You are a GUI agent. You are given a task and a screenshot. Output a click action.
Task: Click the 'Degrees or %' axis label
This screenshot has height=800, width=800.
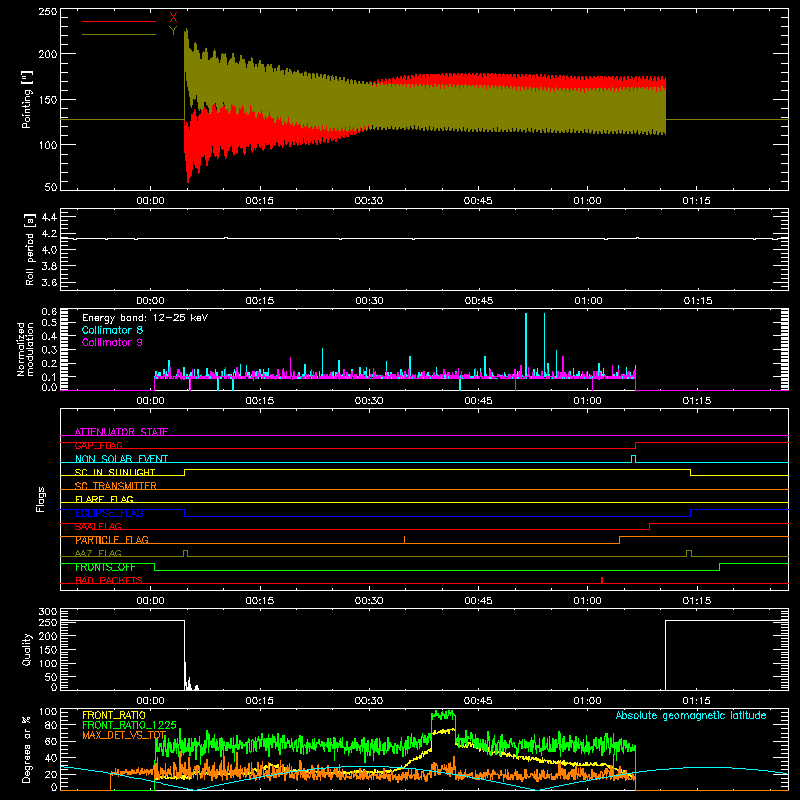coord(27,749)
